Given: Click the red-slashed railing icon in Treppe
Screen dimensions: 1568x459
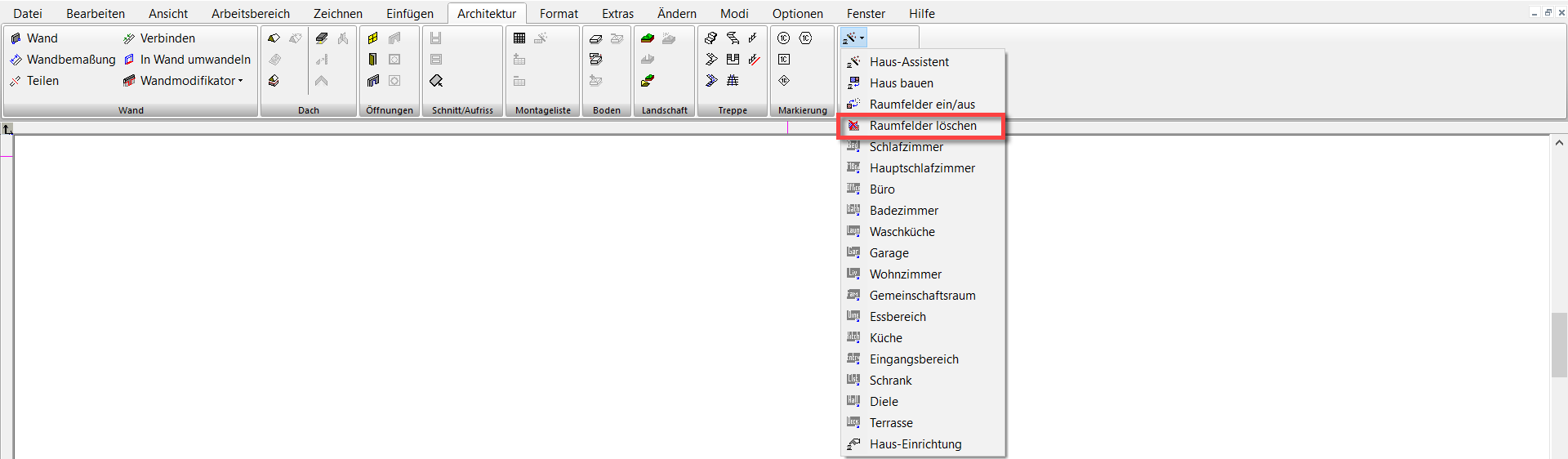Looking at the screenshot, I should click(x=754, y=60).
